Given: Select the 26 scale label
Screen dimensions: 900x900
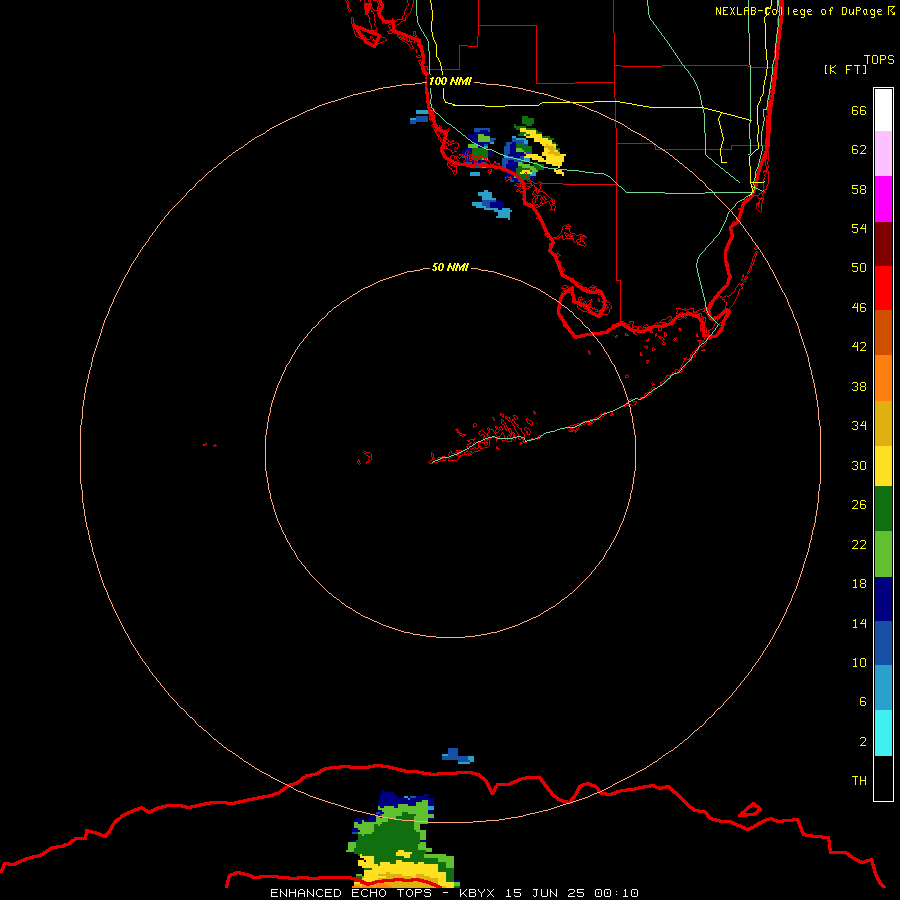Looking at the screenshot, I should 859,505.
